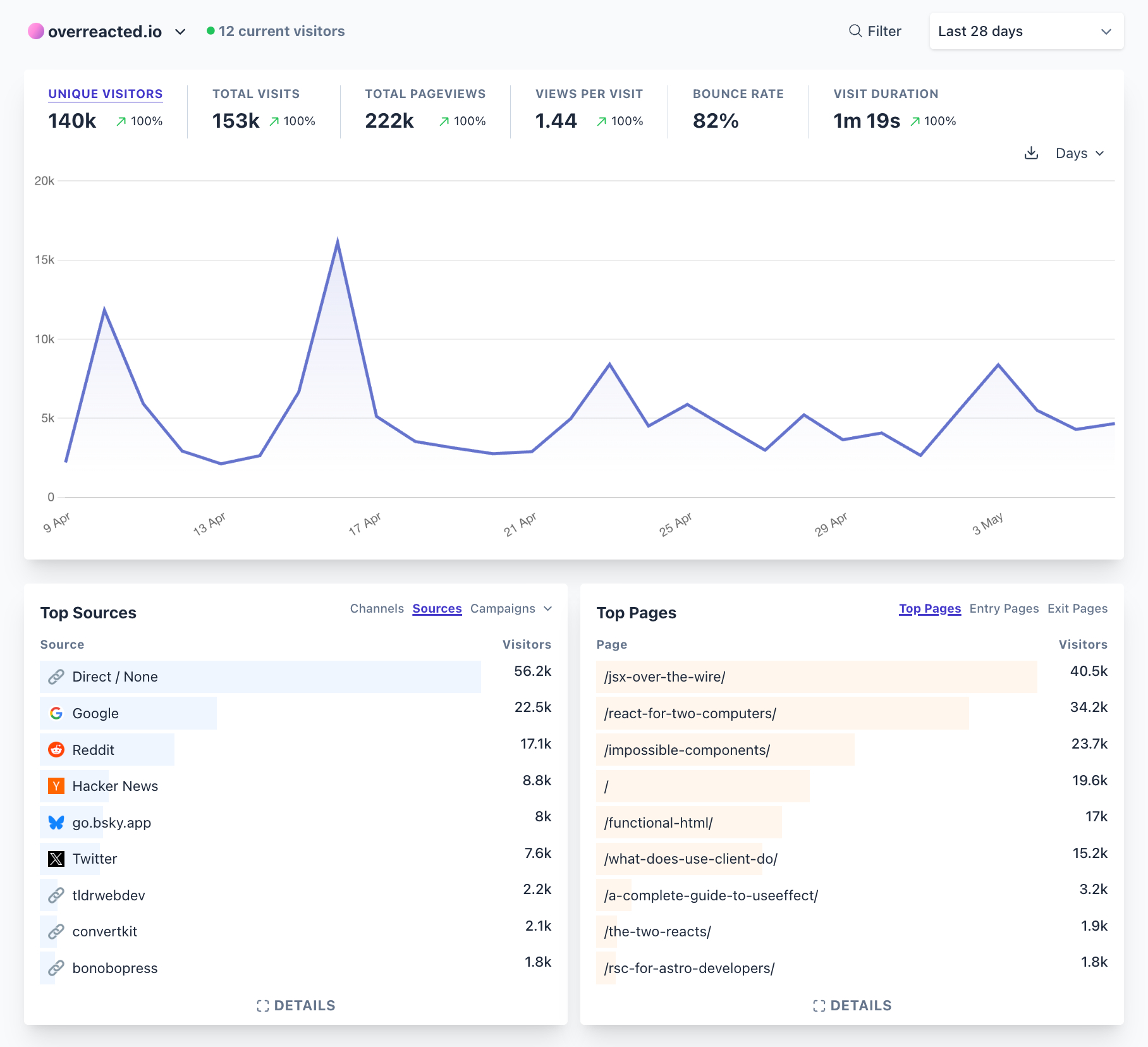Click the pink overreacted.io site avatar

[36, 31]
